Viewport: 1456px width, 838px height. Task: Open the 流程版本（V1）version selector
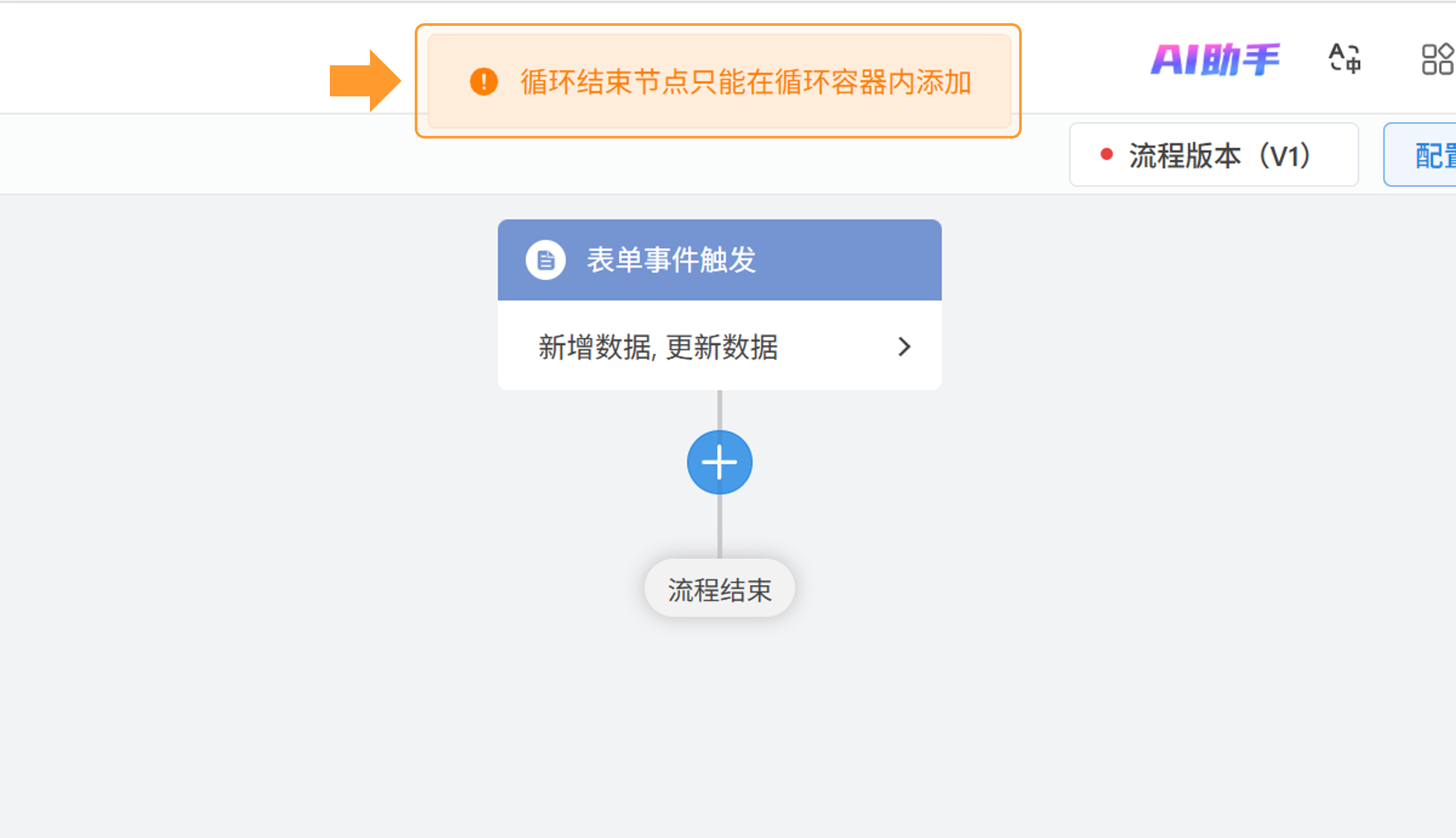[1214, 155]
